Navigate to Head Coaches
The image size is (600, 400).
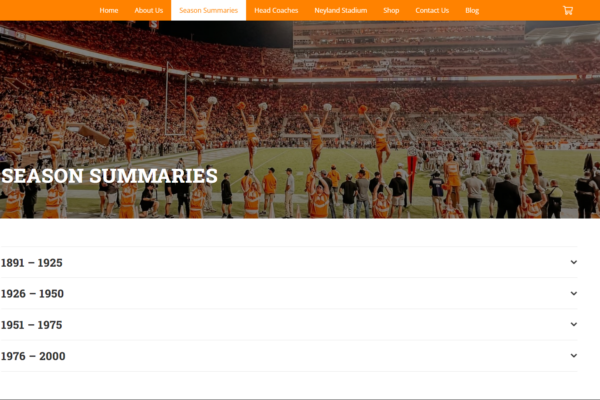tap(276, 10)
